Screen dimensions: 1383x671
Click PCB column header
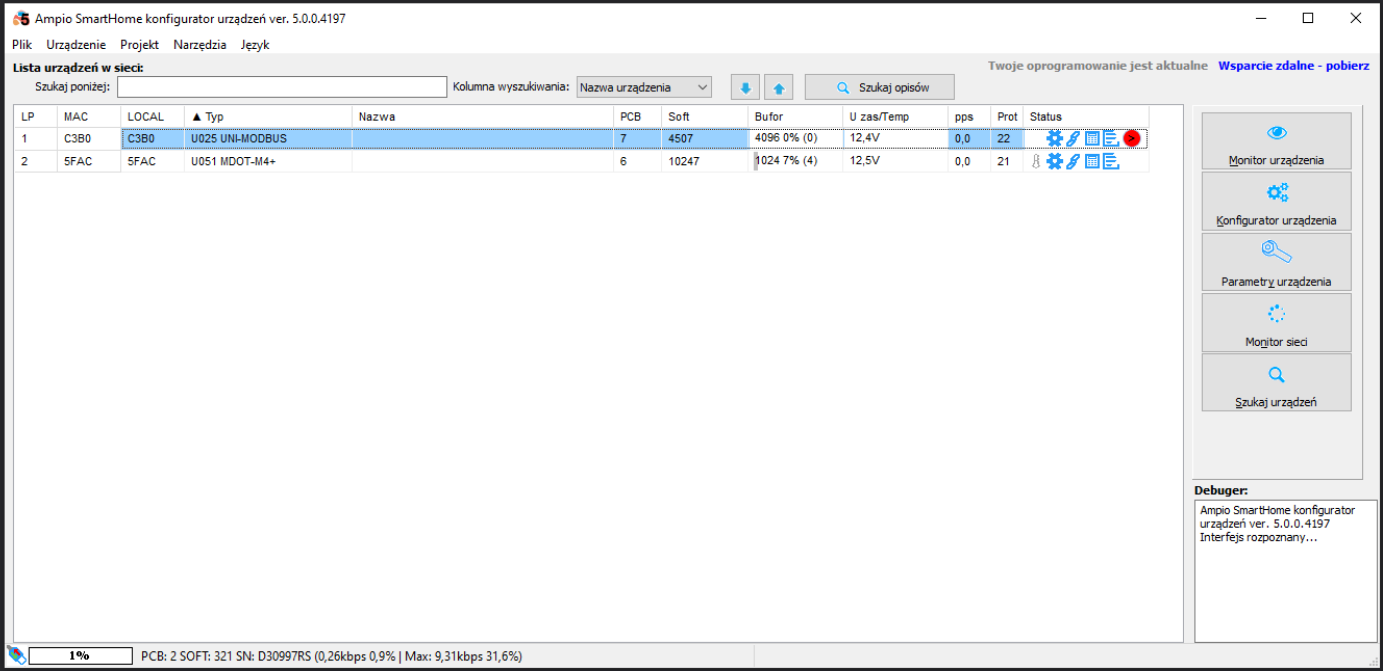coord(638,117)
